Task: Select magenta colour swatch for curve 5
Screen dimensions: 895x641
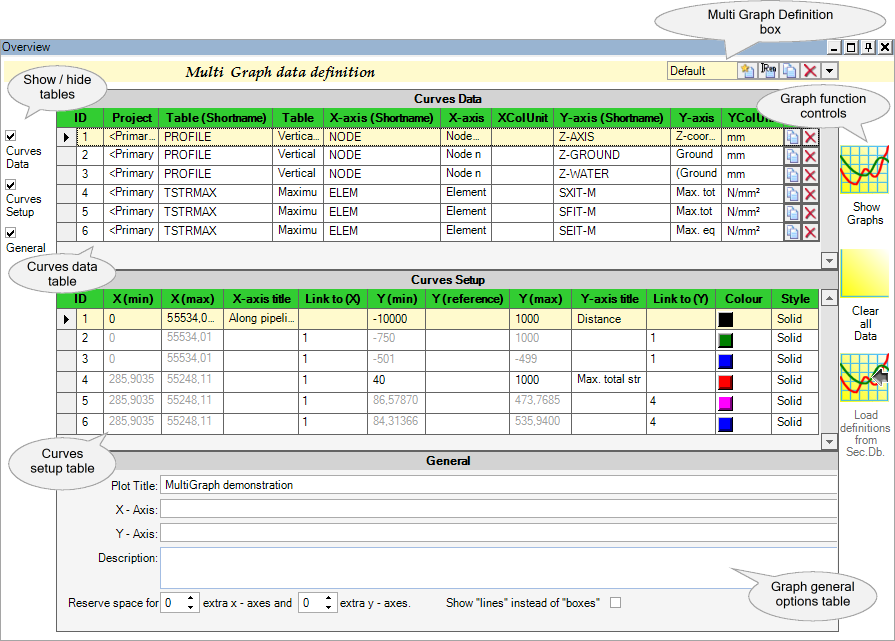Action: pos(725,403)
